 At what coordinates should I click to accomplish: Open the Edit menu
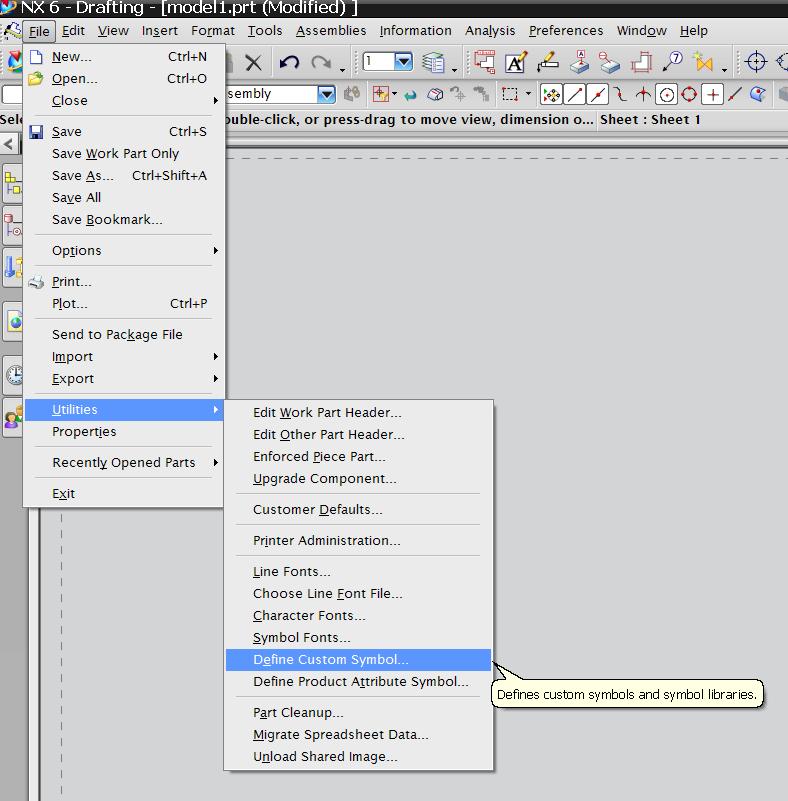[73, 31]
